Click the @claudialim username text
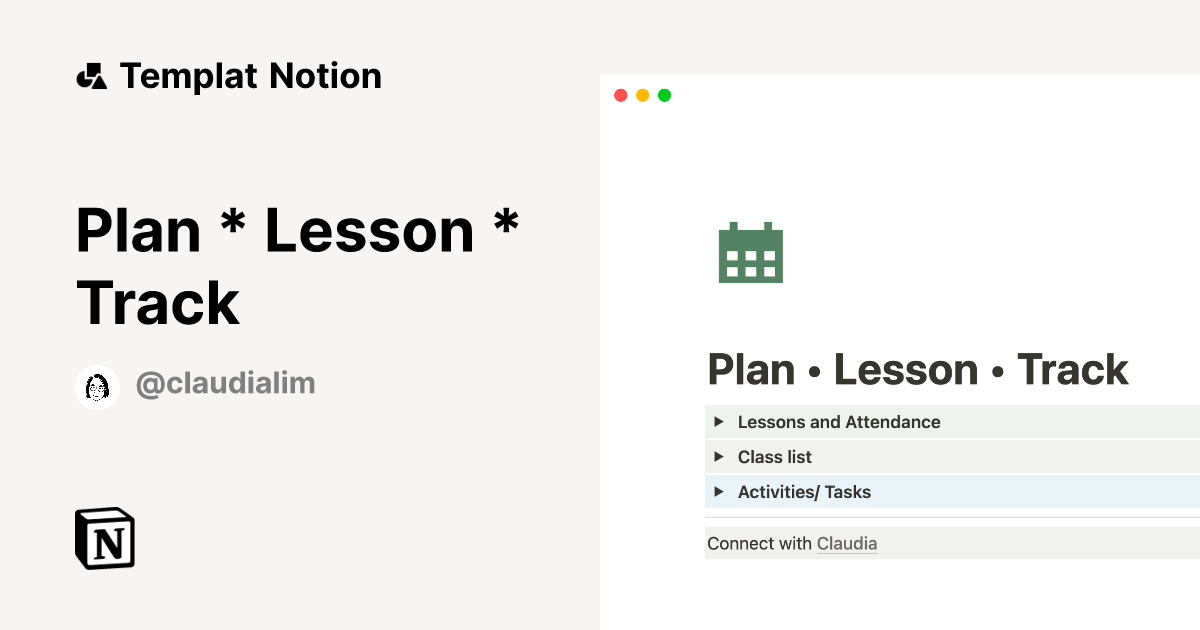This screenshot has width=1200, height=630. click(225, 383)
